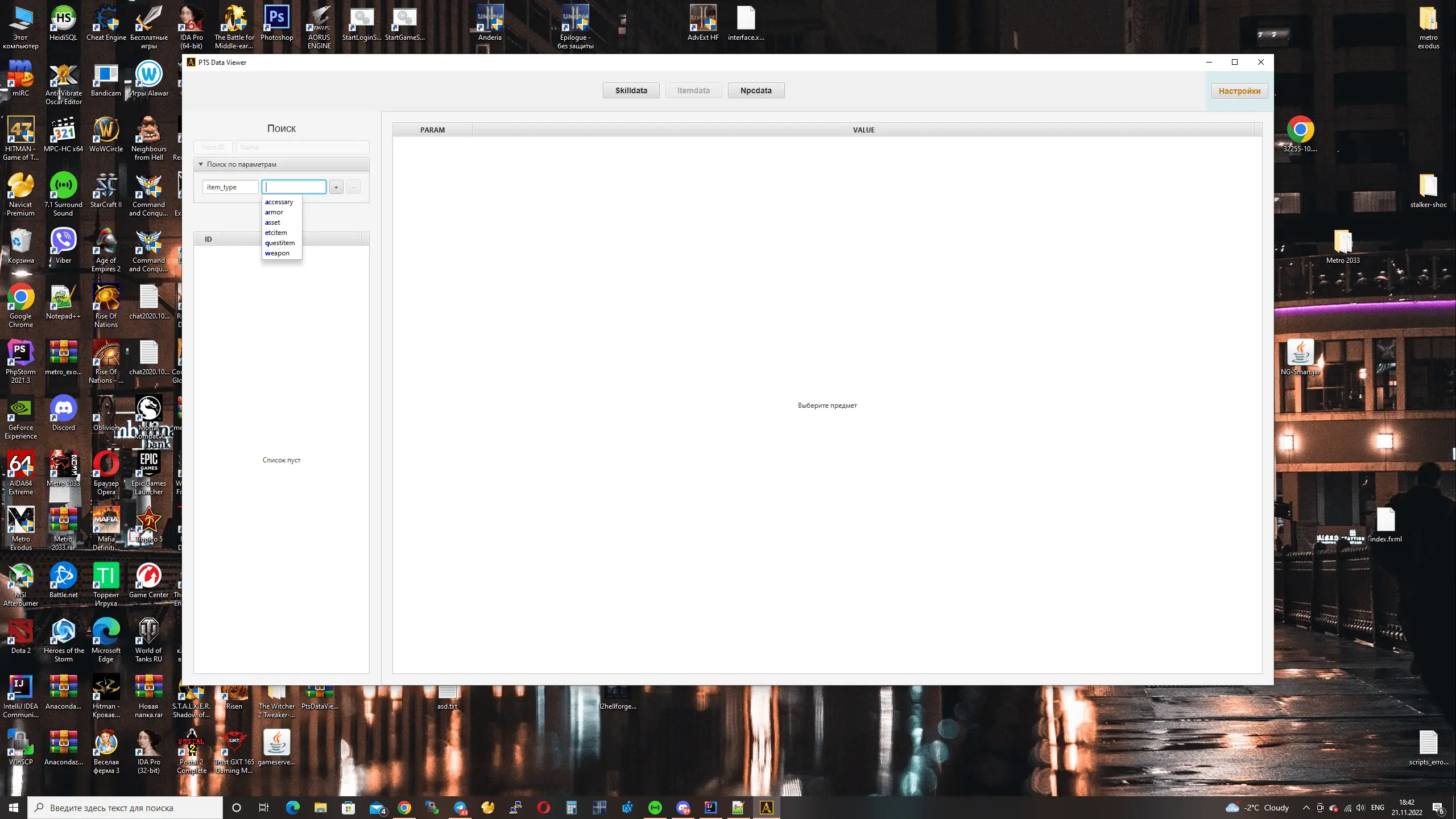Image resolution: width=1456 pixels, height=819 pixels.
Task: Select the IDA Pro (64-bit) desktop icon
Action: coord(192,27)
